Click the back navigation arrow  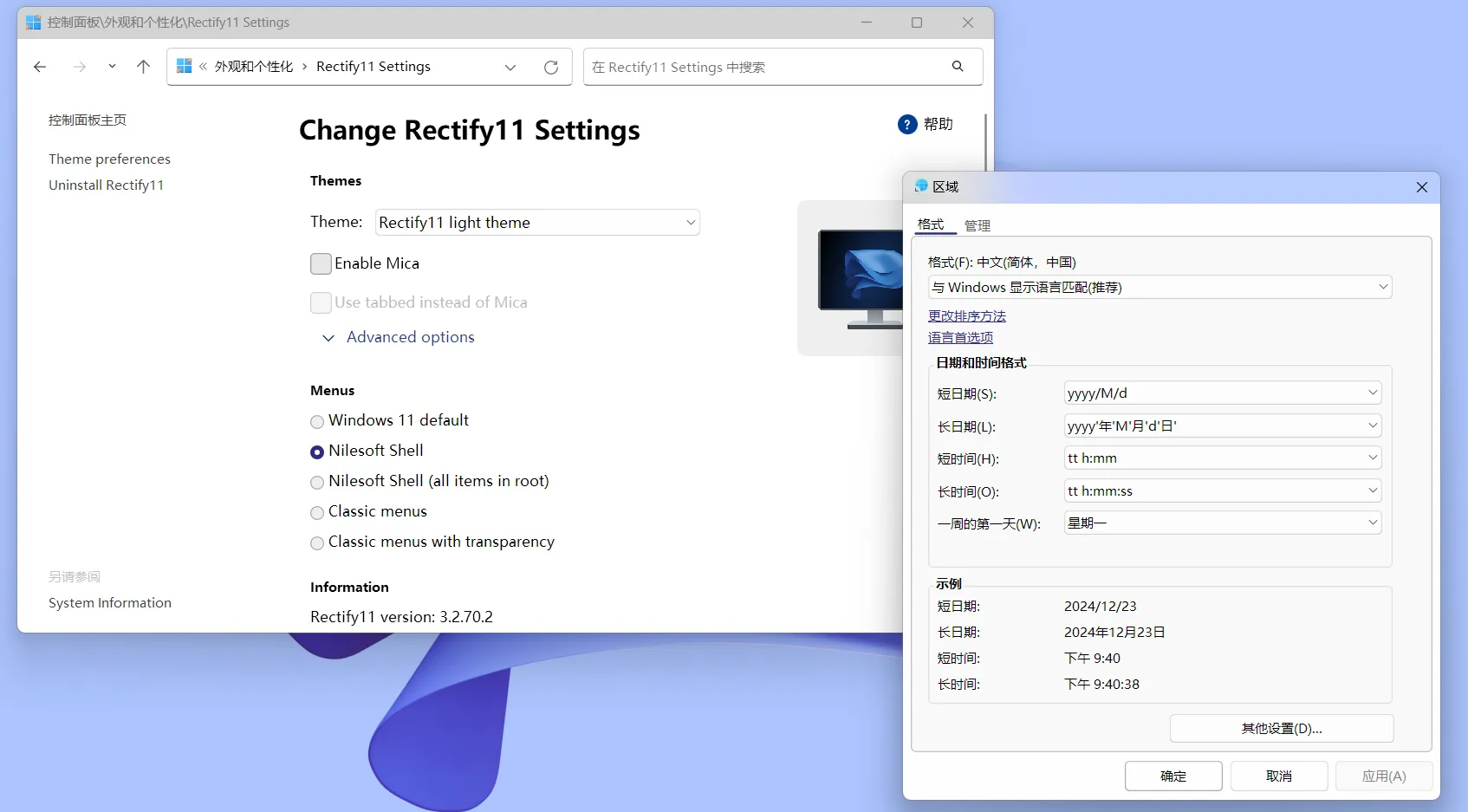(40, 67)
